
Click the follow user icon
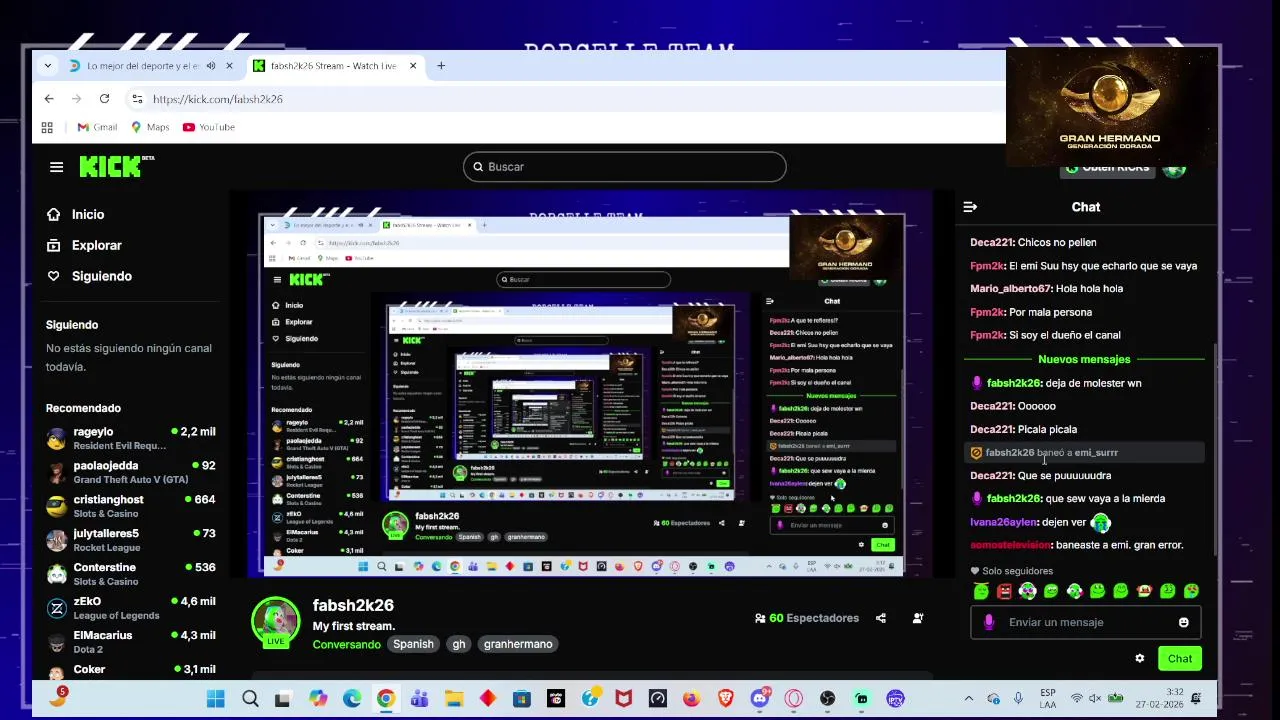(918, 618)
